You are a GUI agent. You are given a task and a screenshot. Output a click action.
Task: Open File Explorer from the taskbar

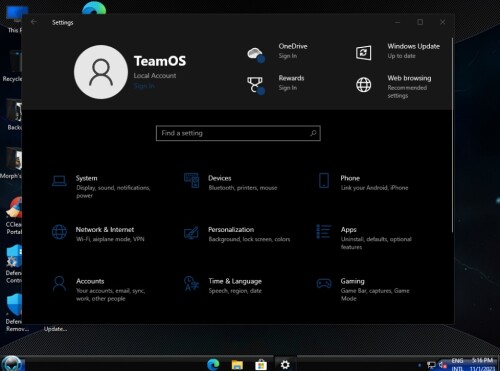(237, 365)
